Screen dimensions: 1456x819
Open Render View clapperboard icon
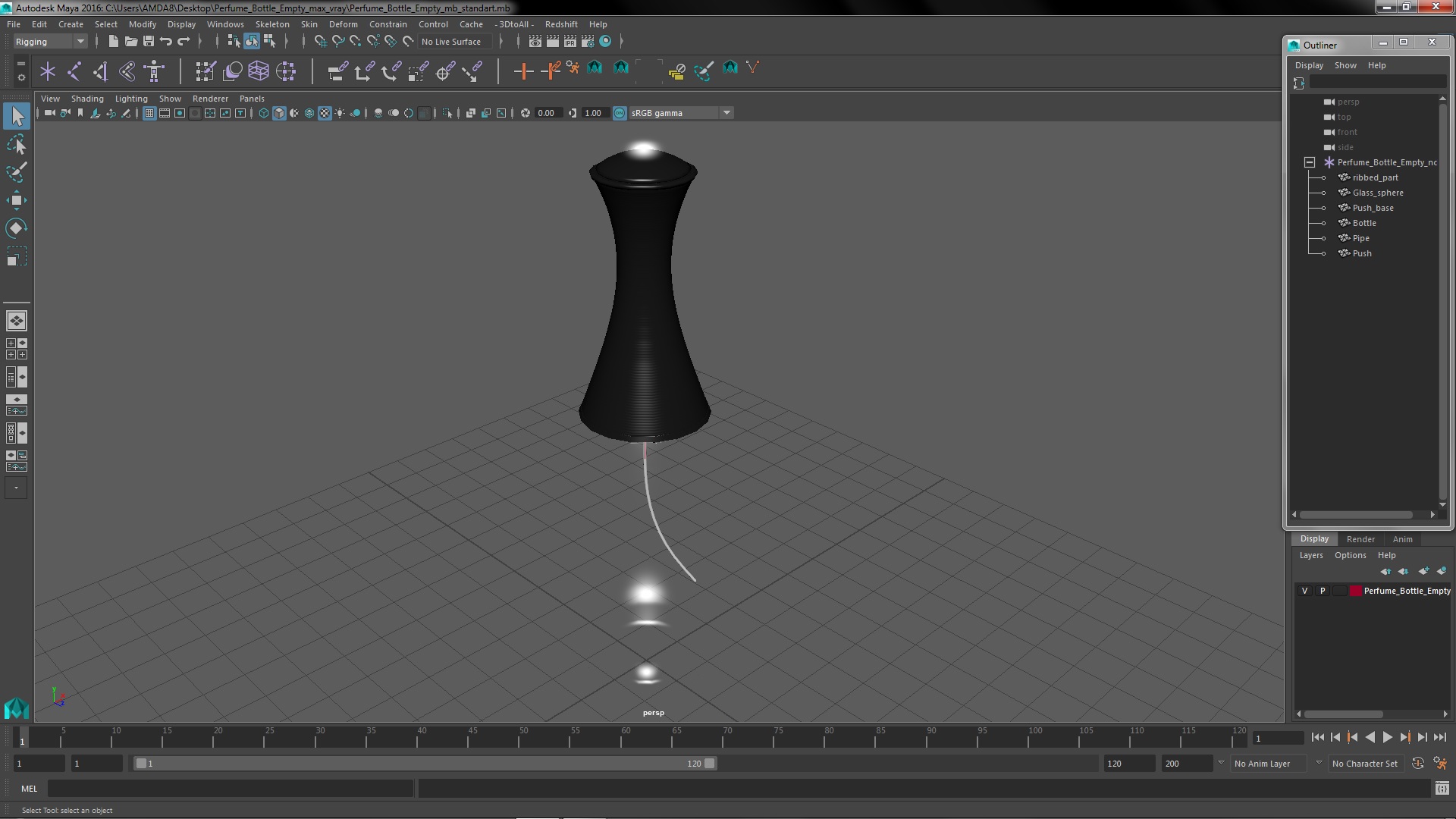point(535,41)
